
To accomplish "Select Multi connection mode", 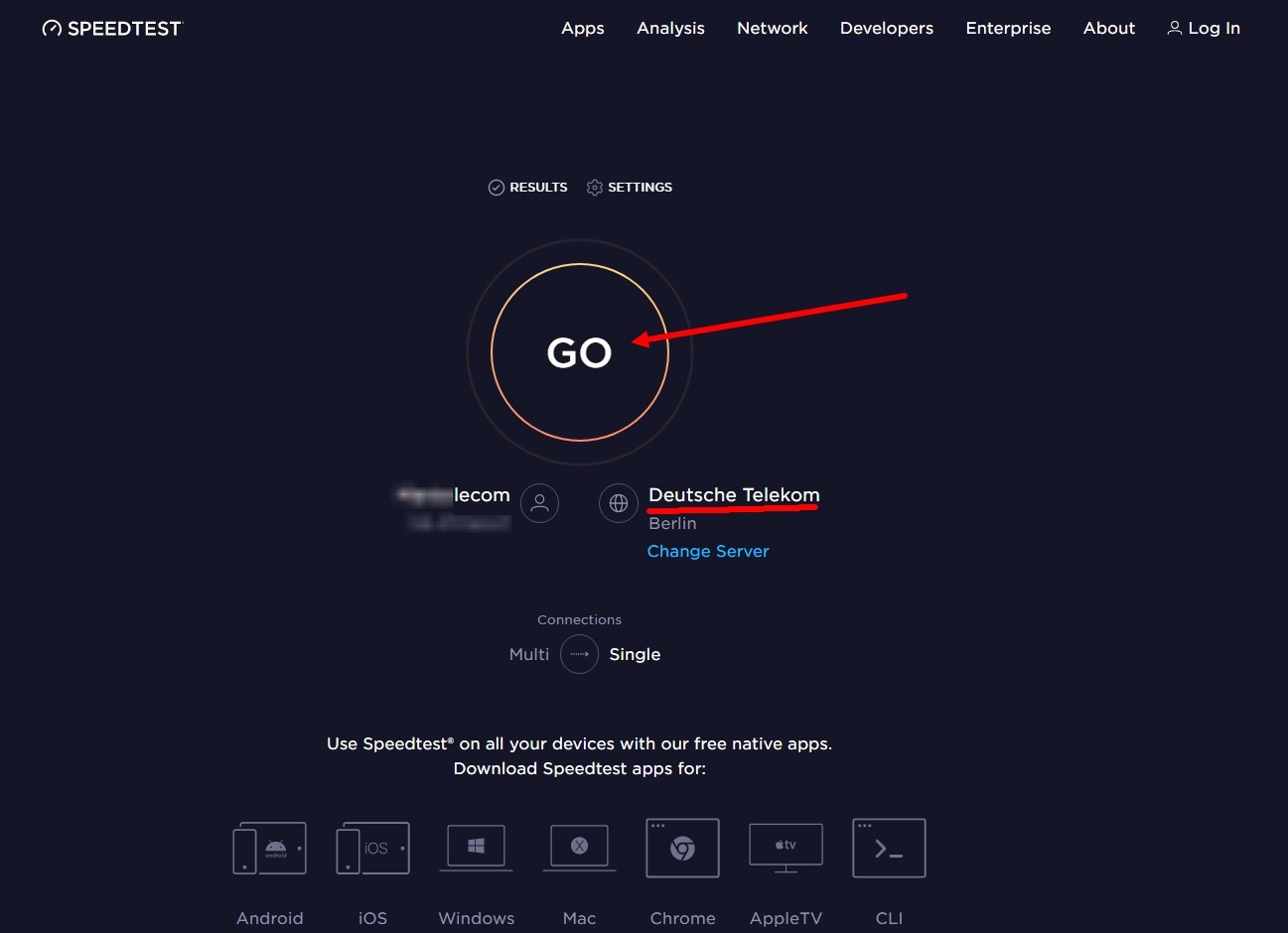I will pyautogui.click(x=528, y=655).
